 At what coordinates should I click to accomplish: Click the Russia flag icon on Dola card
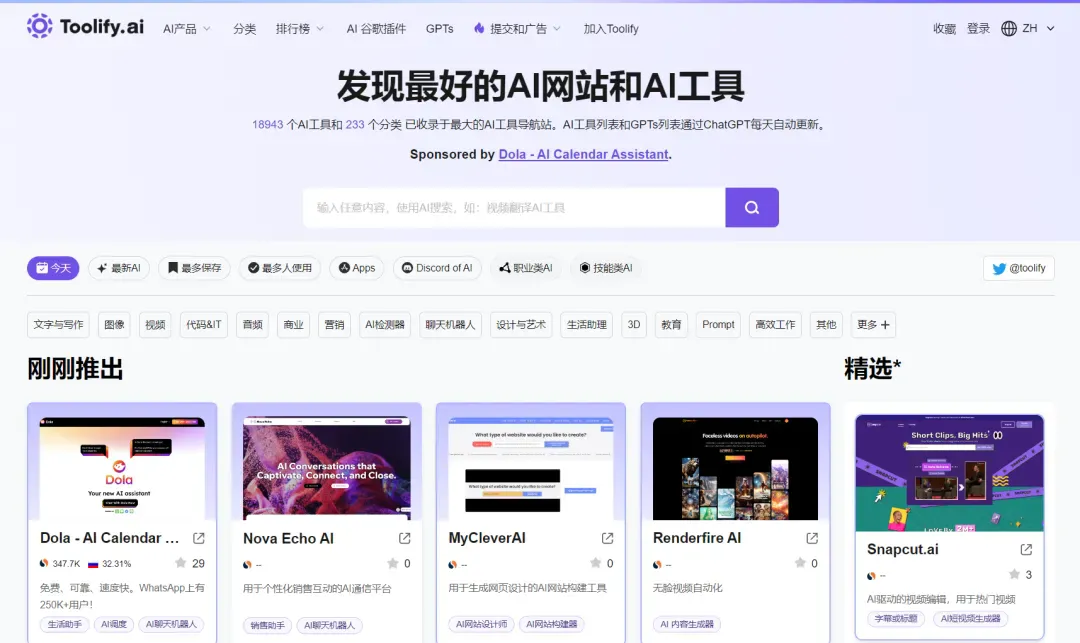coord(93,564)
